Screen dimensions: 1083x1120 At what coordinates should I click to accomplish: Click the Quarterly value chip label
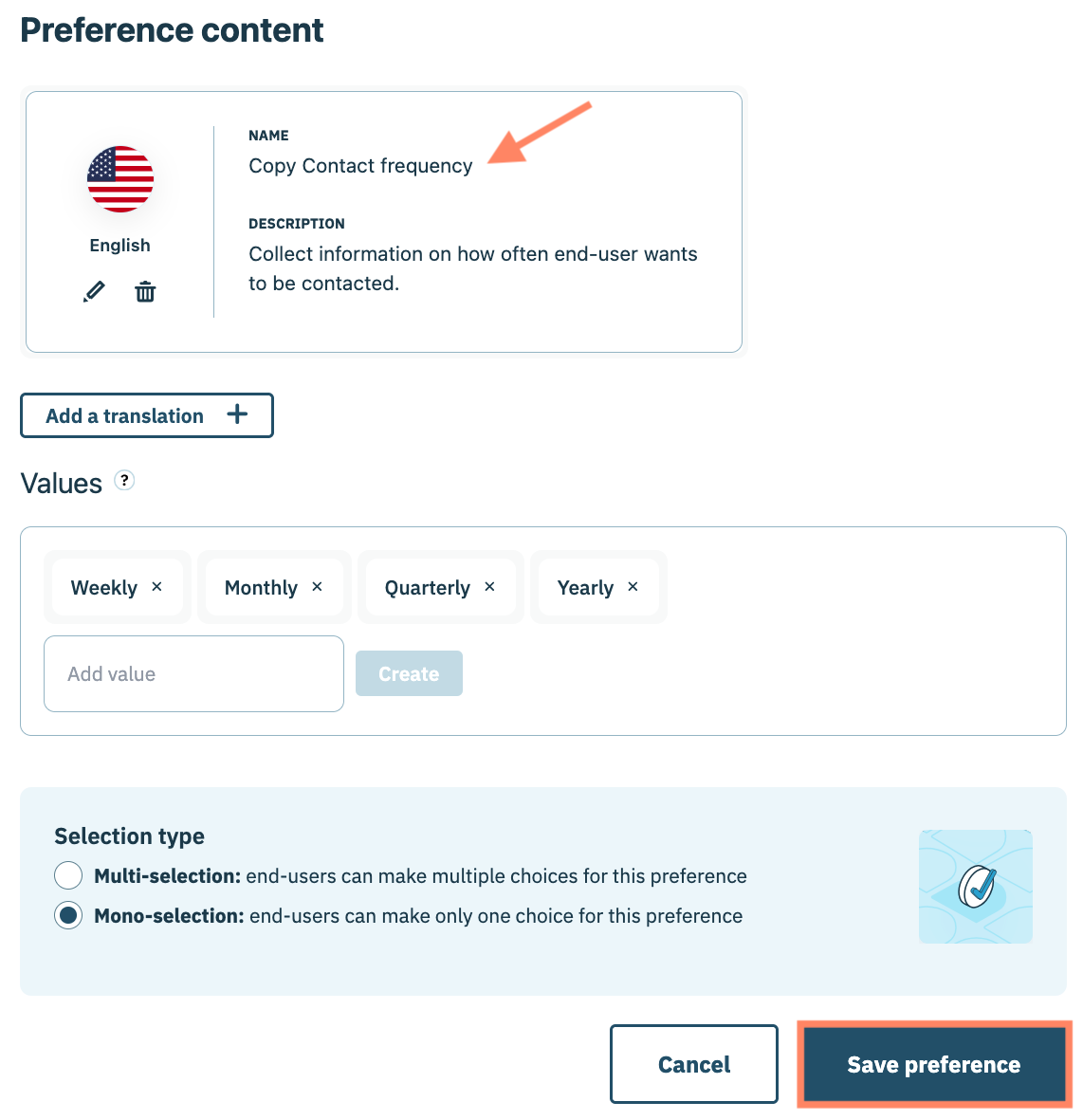pyautogui.click(x=428, y=588)
